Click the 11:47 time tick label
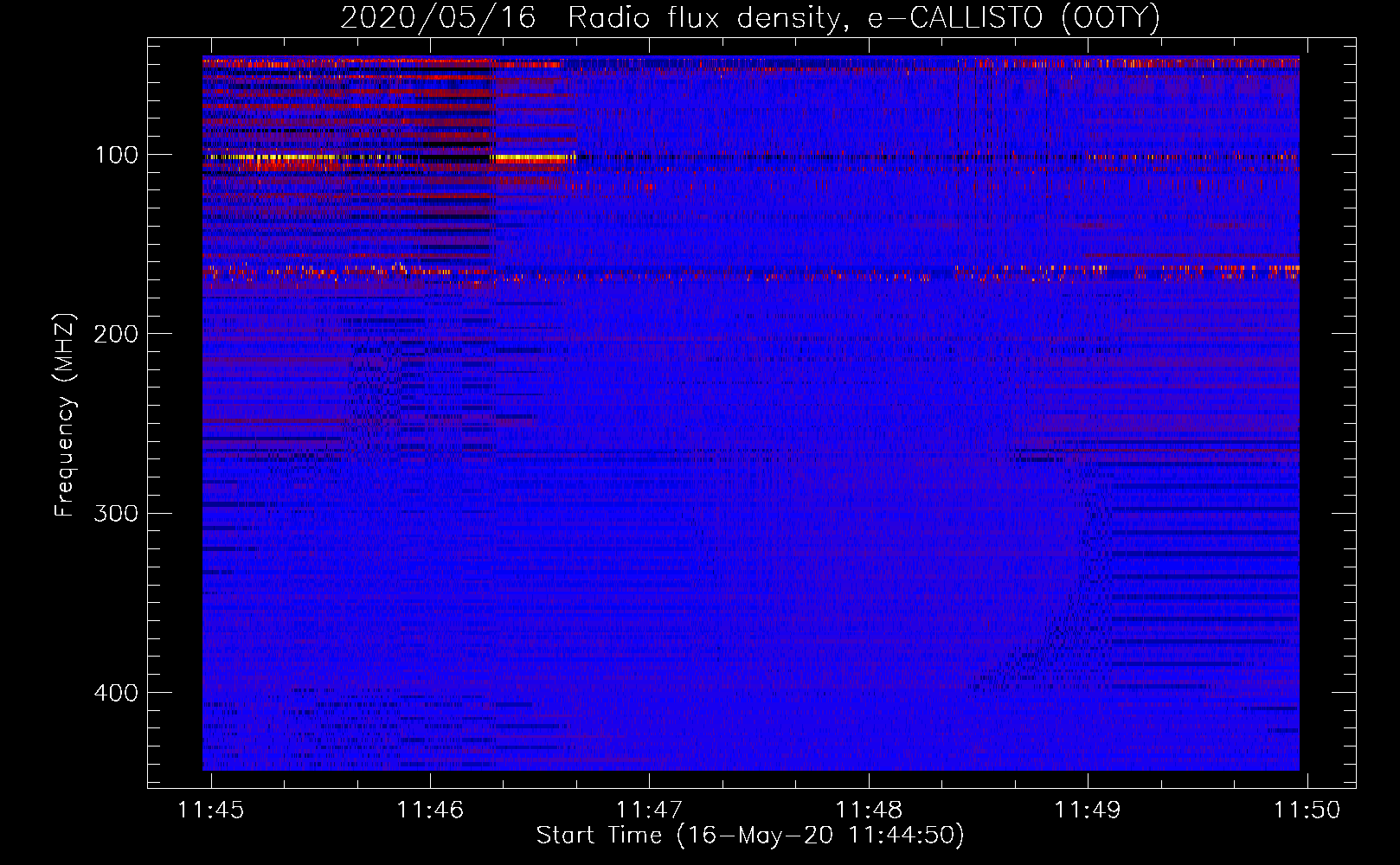This screenshot has height=865, width=1400. click(649, 810)
